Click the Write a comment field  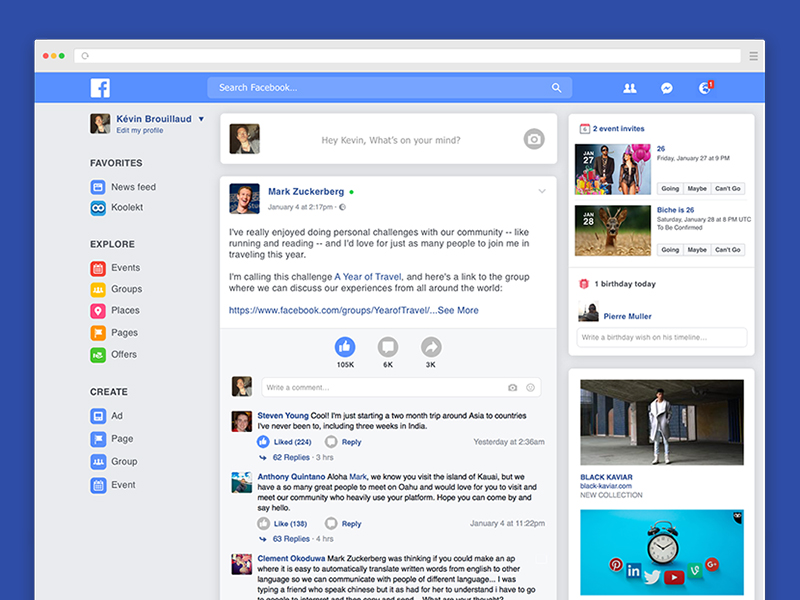pos(401,388)
